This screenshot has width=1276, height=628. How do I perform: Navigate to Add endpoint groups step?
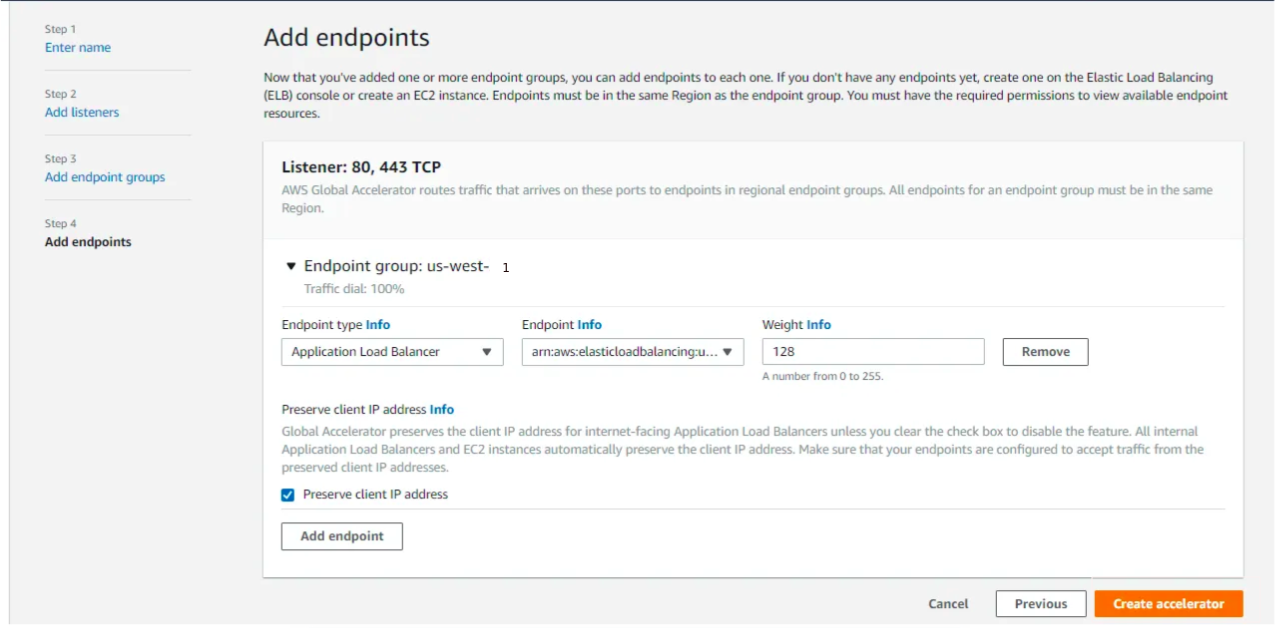[105, 177]
